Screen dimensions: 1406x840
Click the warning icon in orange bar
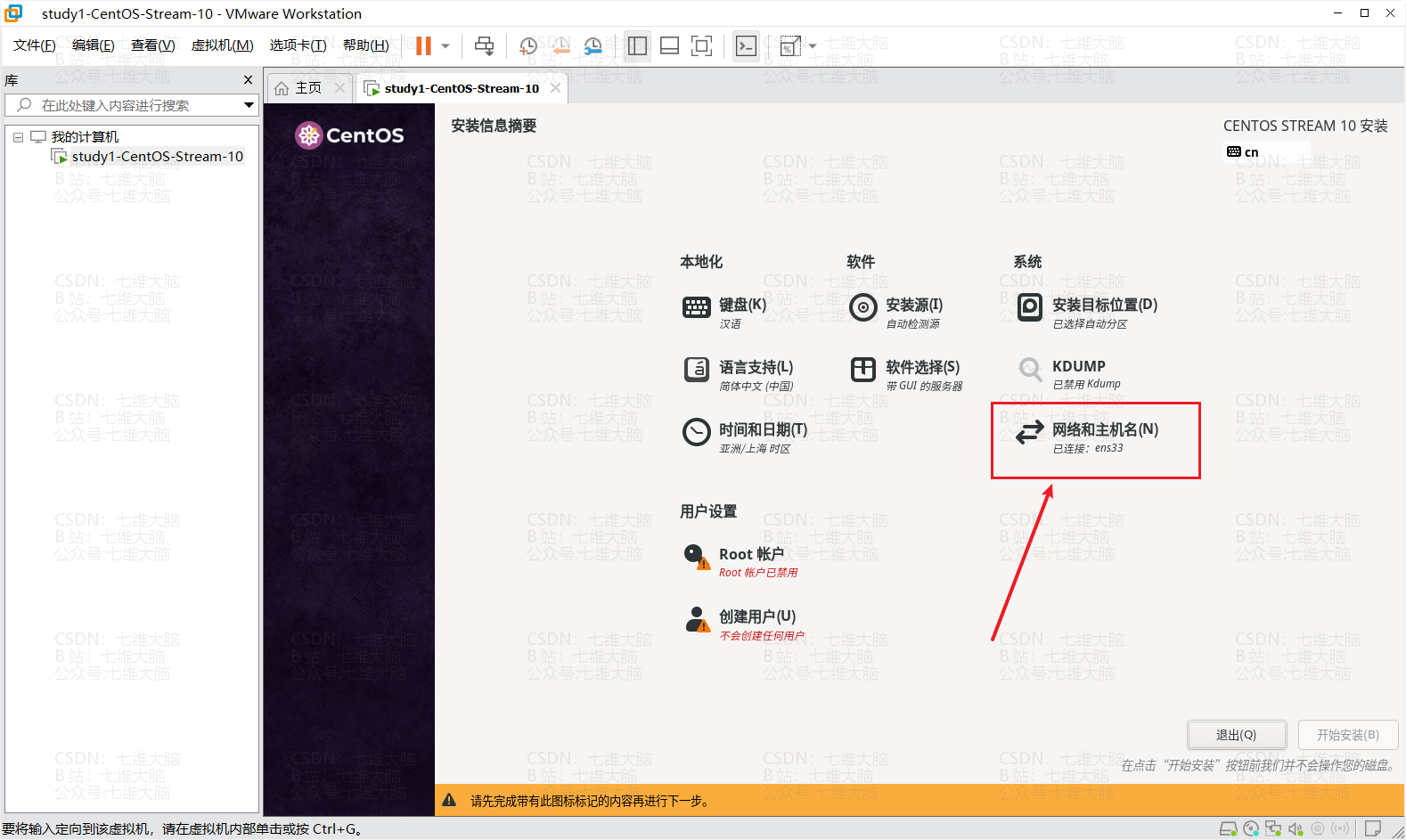click(x=449, y=800)
